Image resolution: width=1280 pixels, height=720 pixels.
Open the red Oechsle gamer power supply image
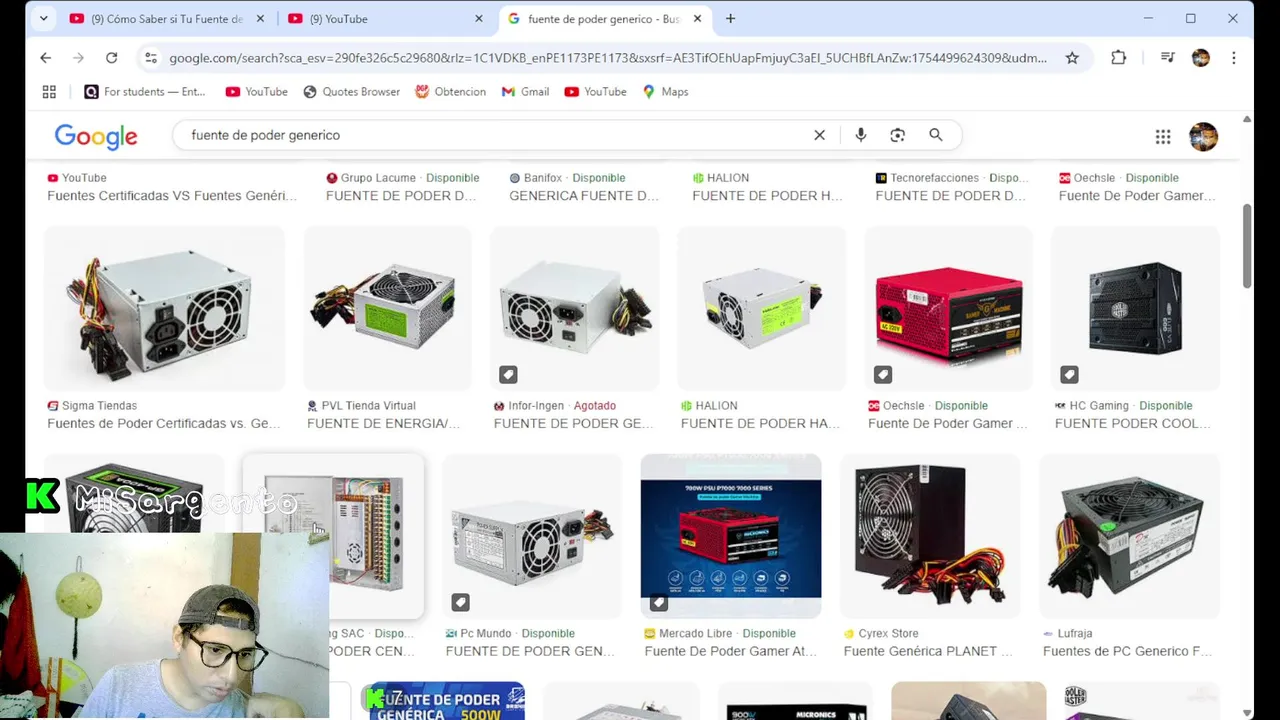(949, 308)
